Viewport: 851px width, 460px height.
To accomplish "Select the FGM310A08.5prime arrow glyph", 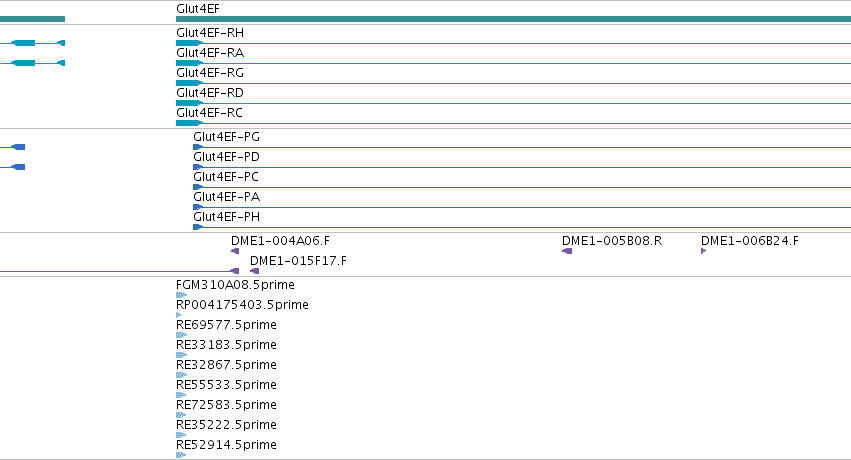I will (x=181, y=295).
